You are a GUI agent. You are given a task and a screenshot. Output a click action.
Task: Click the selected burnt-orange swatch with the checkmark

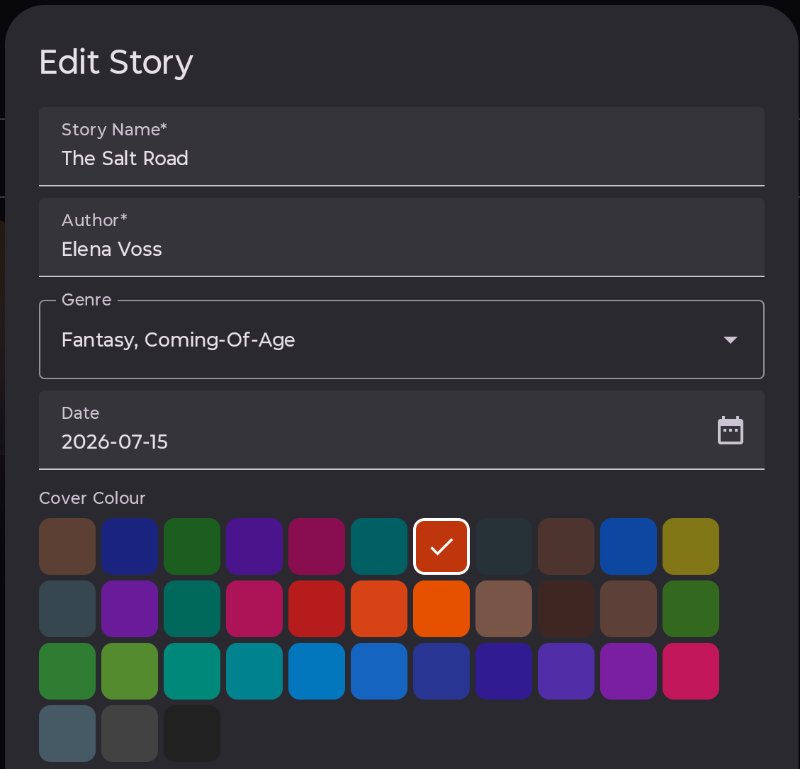(x=441, y=547)
